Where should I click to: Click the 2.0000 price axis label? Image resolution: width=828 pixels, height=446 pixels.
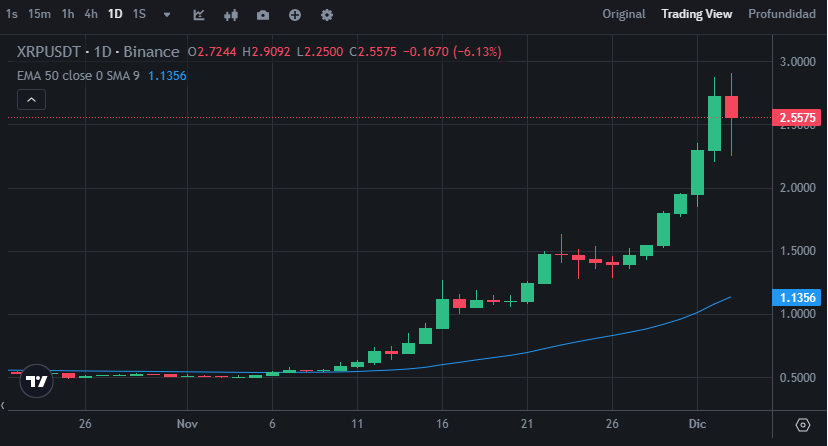pos(797,188)
